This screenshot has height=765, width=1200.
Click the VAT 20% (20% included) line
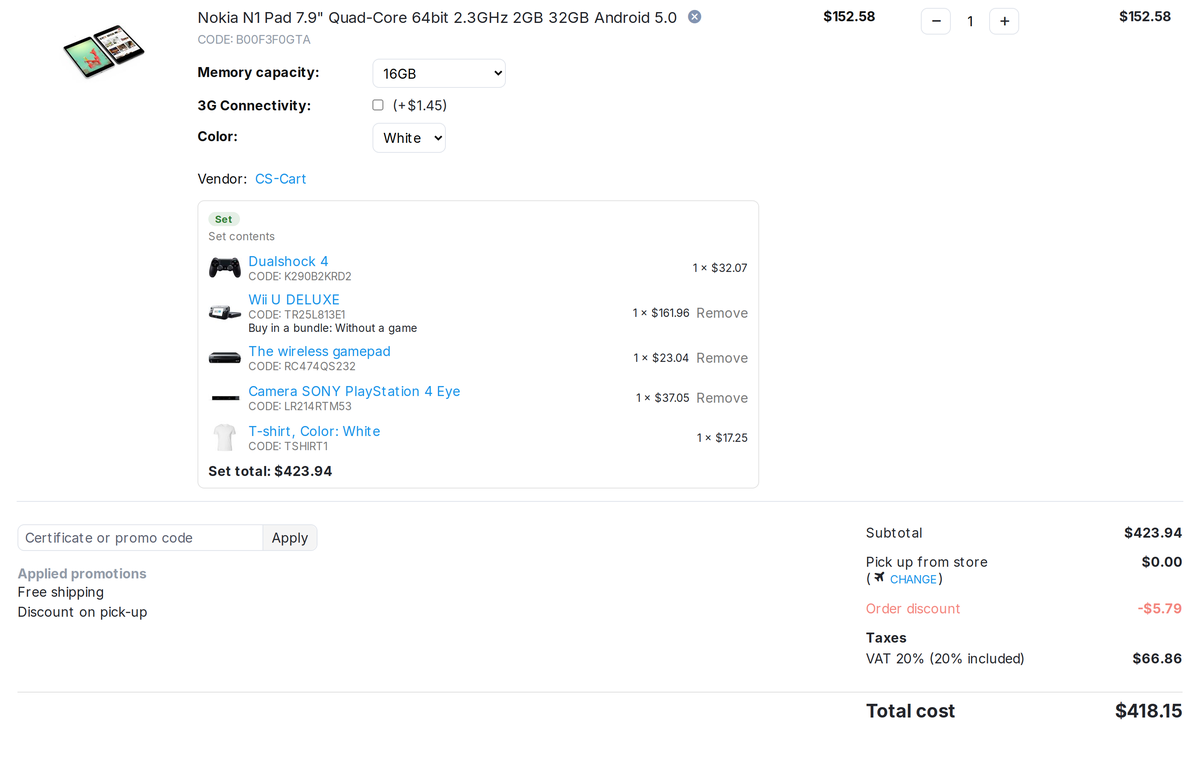[x=945, y=659]
